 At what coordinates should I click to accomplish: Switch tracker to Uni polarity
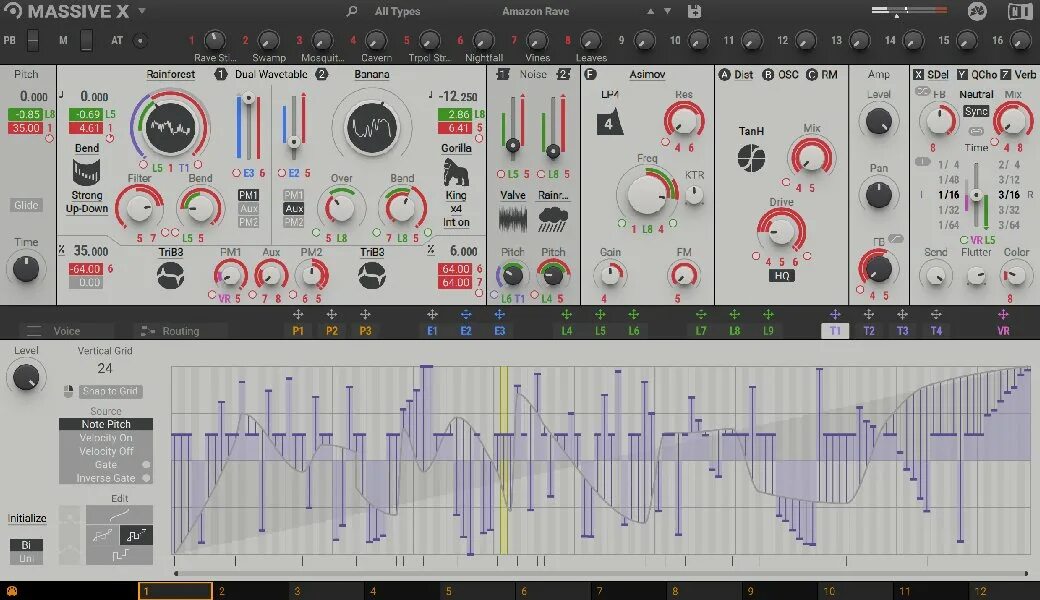point(26,558)
